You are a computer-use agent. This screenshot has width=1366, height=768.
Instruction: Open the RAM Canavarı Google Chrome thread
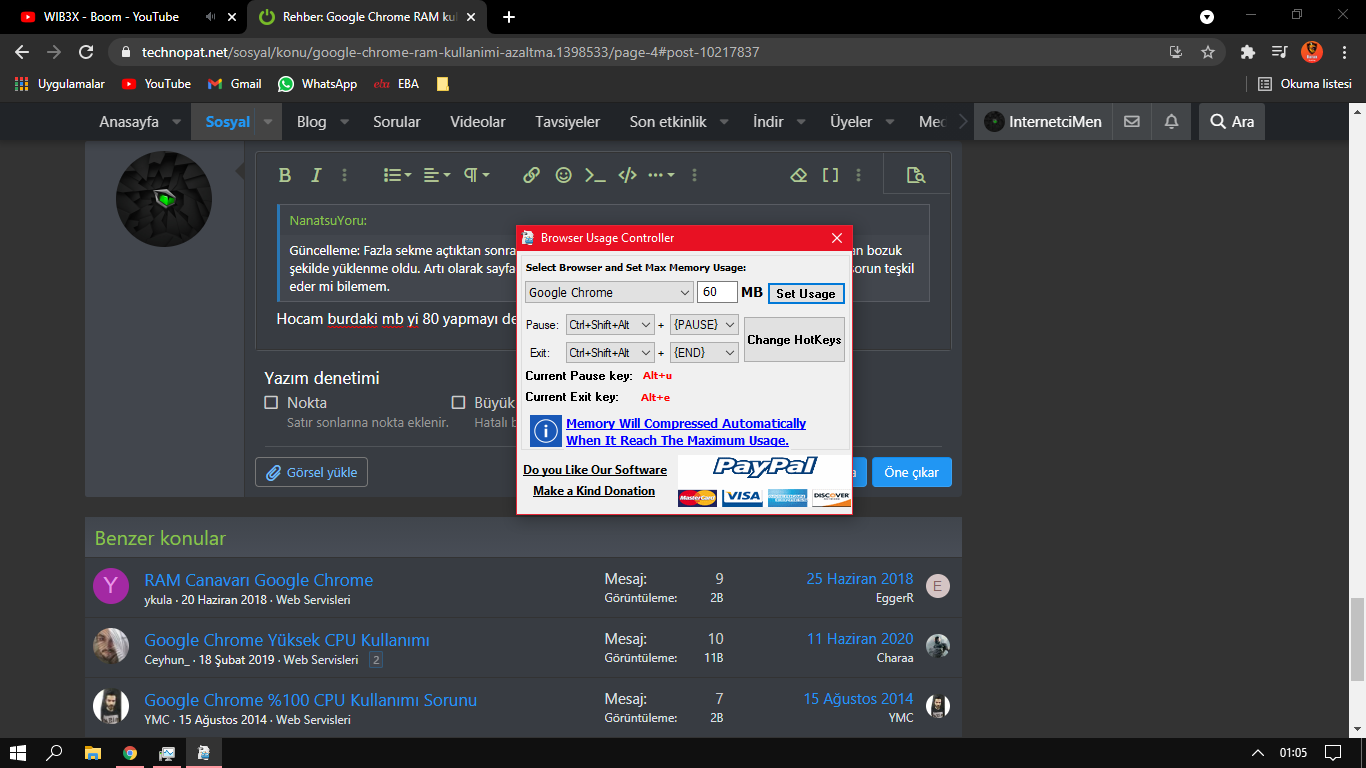click(x=259, y=580)
